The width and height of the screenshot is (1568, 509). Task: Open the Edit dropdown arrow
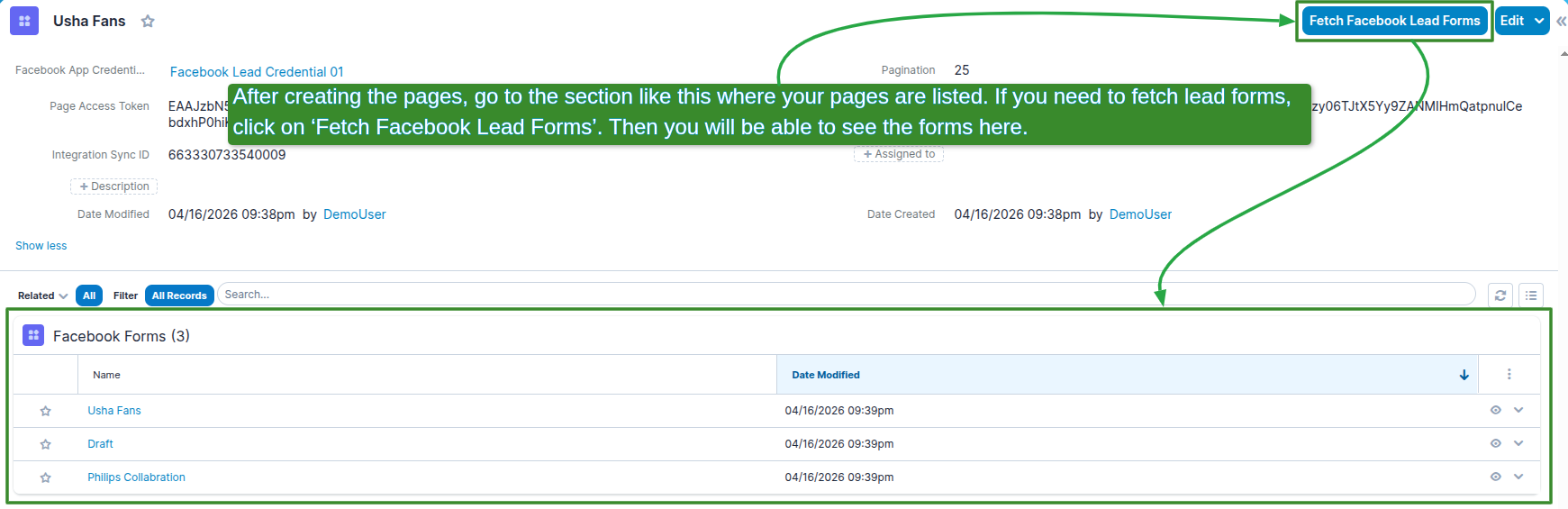[1539, 21]
